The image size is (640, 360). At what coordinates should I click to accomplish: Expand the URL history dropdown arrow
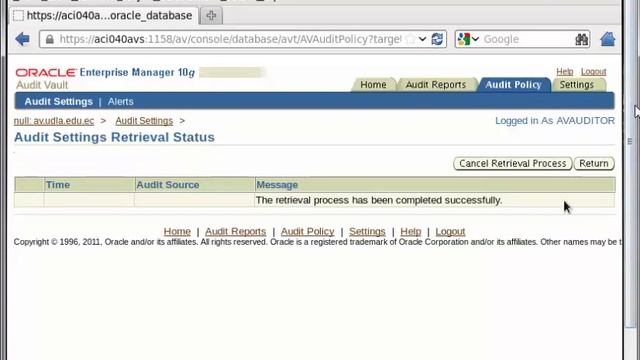422,39
